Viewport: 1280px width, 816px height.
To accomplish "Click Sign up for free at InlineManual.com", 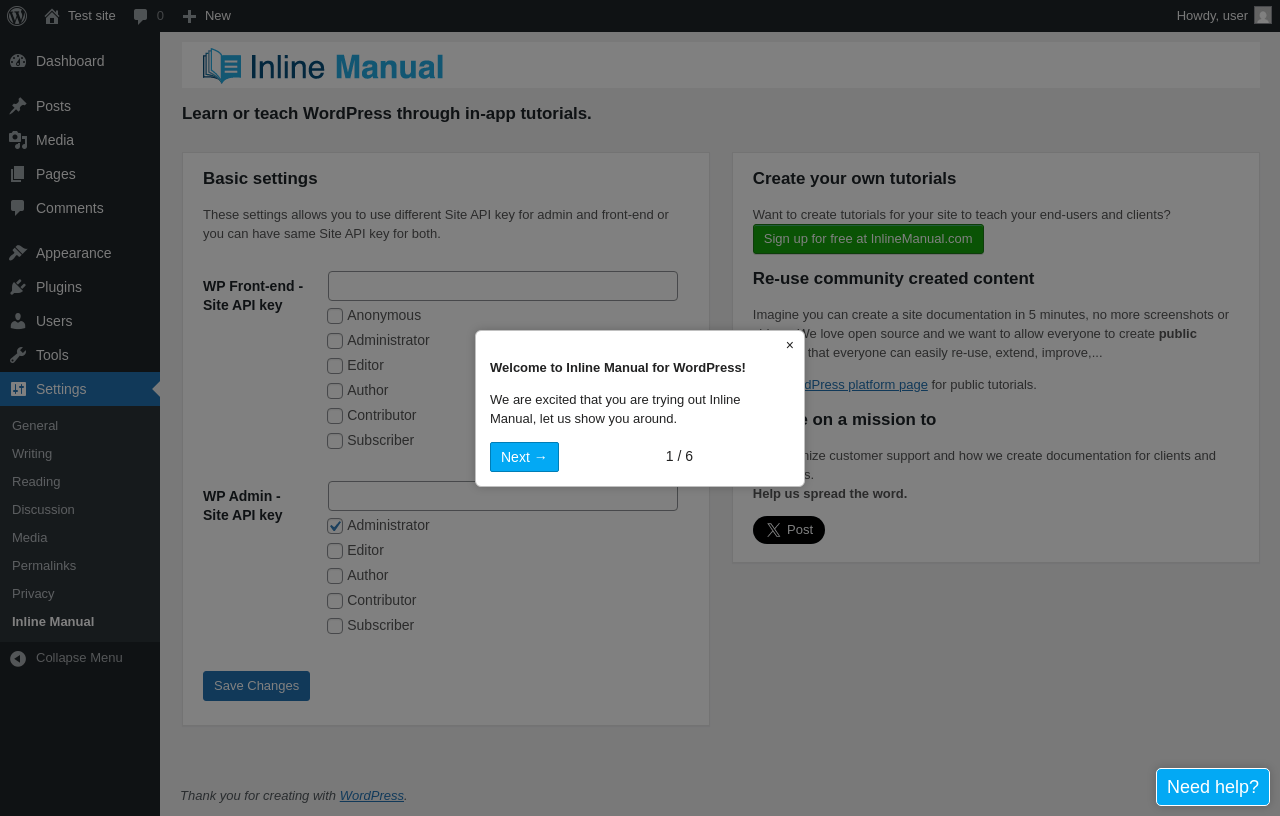I will tap(868, 239).
